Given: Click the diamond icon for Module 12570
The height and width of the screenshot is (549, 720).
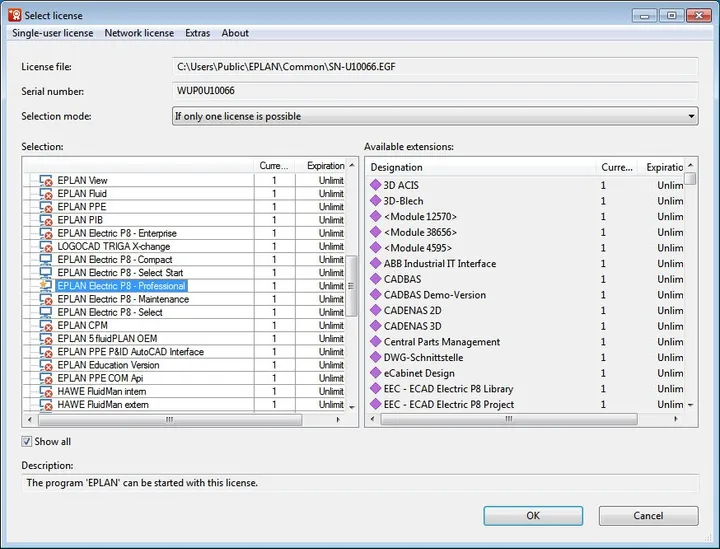Looking at the screenshot, I should pyautogui.click(x=376, y=216).
